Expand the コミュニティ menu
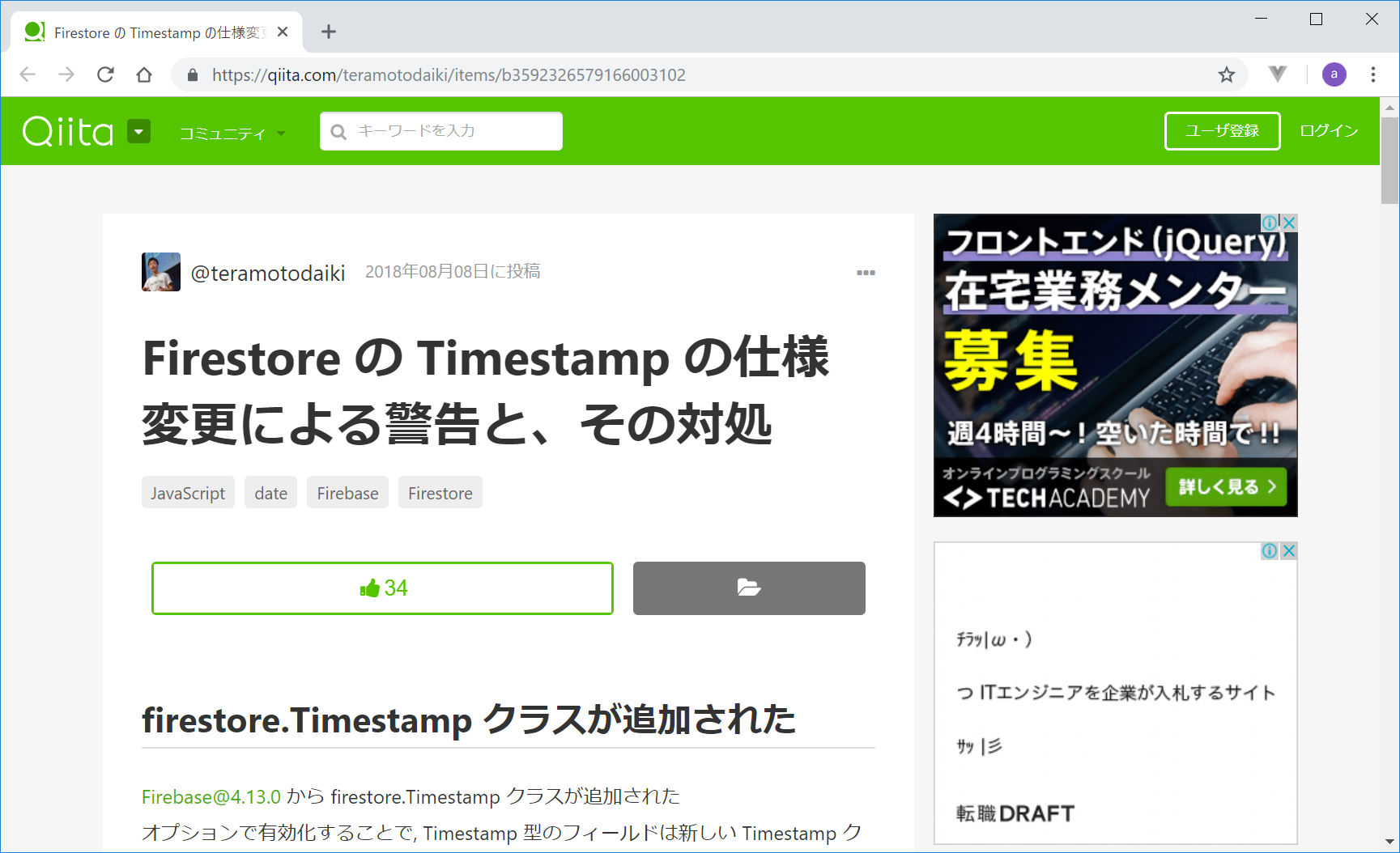 coord(232,134)
